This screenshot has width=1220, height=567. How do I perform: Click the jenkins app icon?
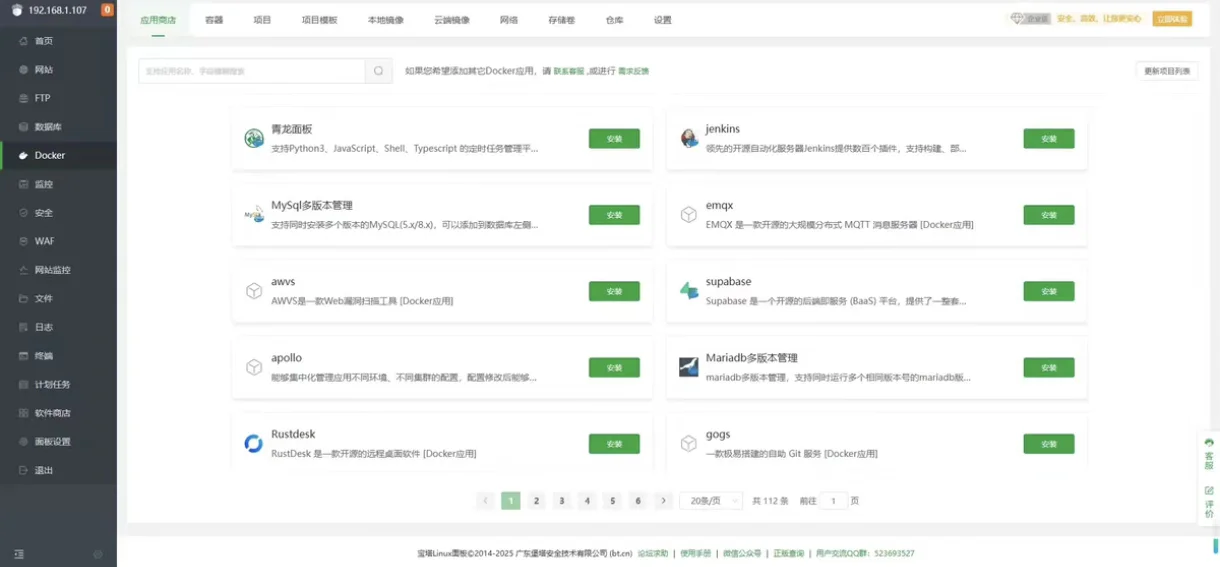689,138
